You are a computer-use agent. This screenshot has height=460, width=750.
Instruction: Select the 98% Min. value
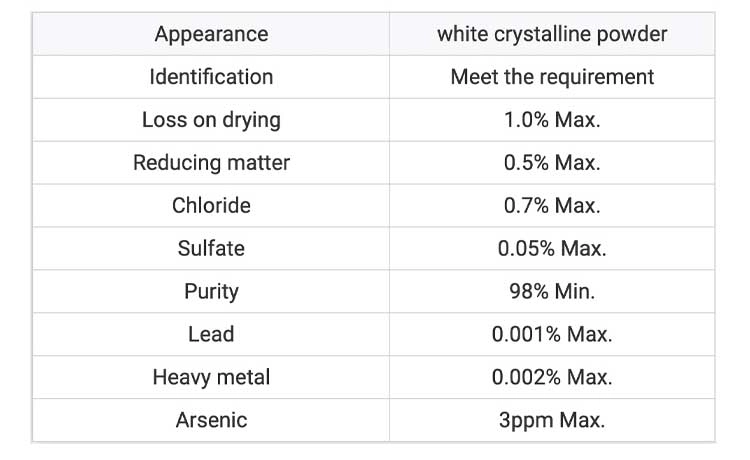[x=552, y=291]
